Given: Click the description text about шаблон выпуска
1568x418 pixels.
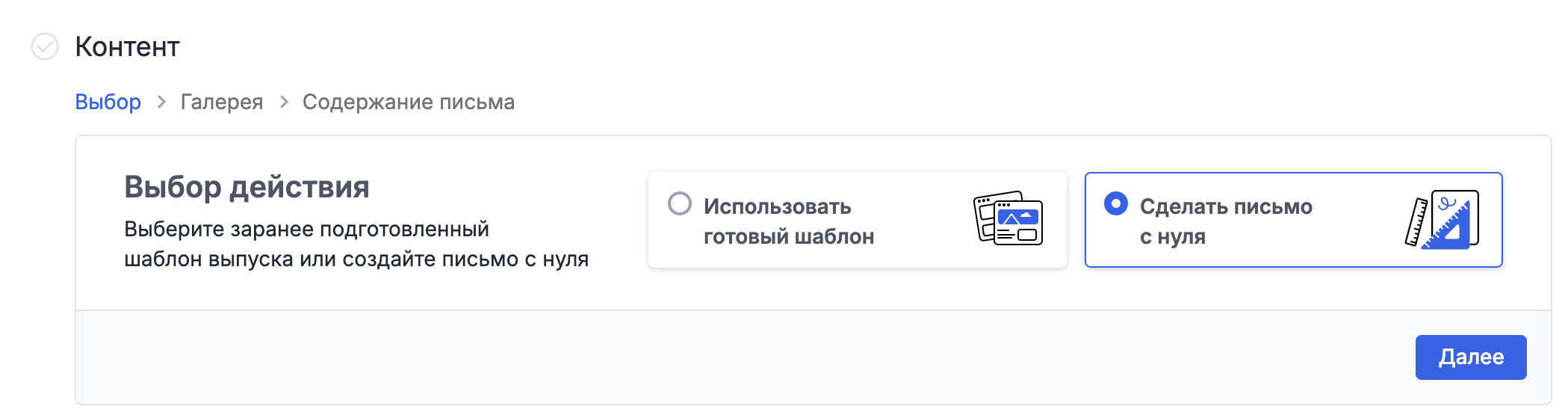Looking at the screenshot, I should (x=356, y=244).
